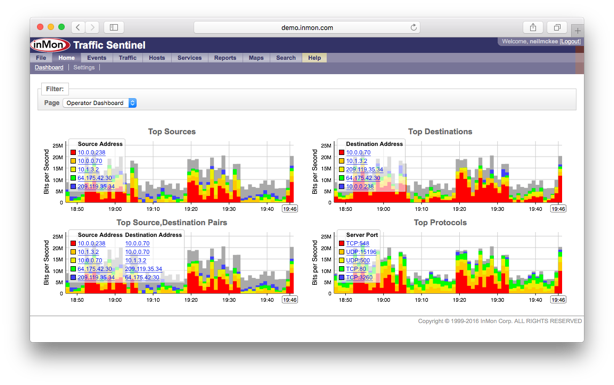This screenshot has width=614, height=385.
Task: Click orange swatch beside 10.0.0.70 in Top Sources
Action: tap(73, 161)
